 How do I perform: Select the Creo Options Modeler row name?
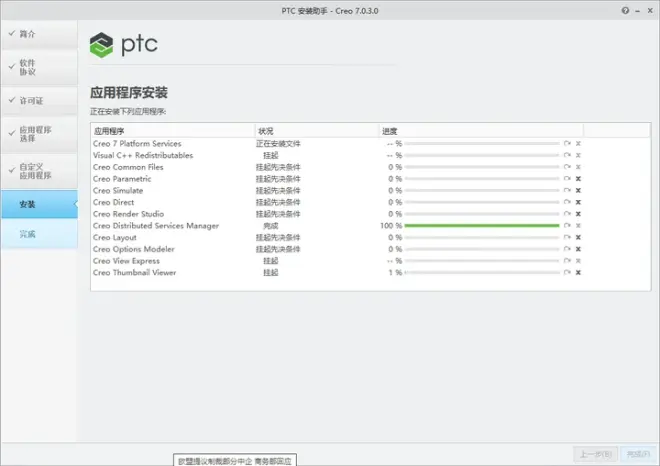pos(134,249)
